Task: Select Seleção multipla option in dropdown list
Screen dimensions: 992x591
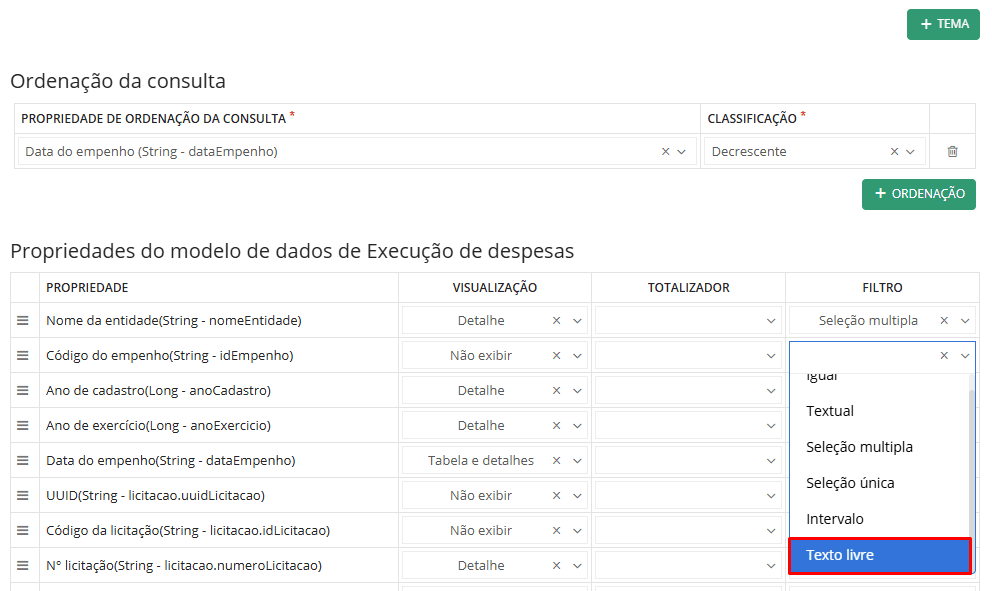Action: (879, 447)
